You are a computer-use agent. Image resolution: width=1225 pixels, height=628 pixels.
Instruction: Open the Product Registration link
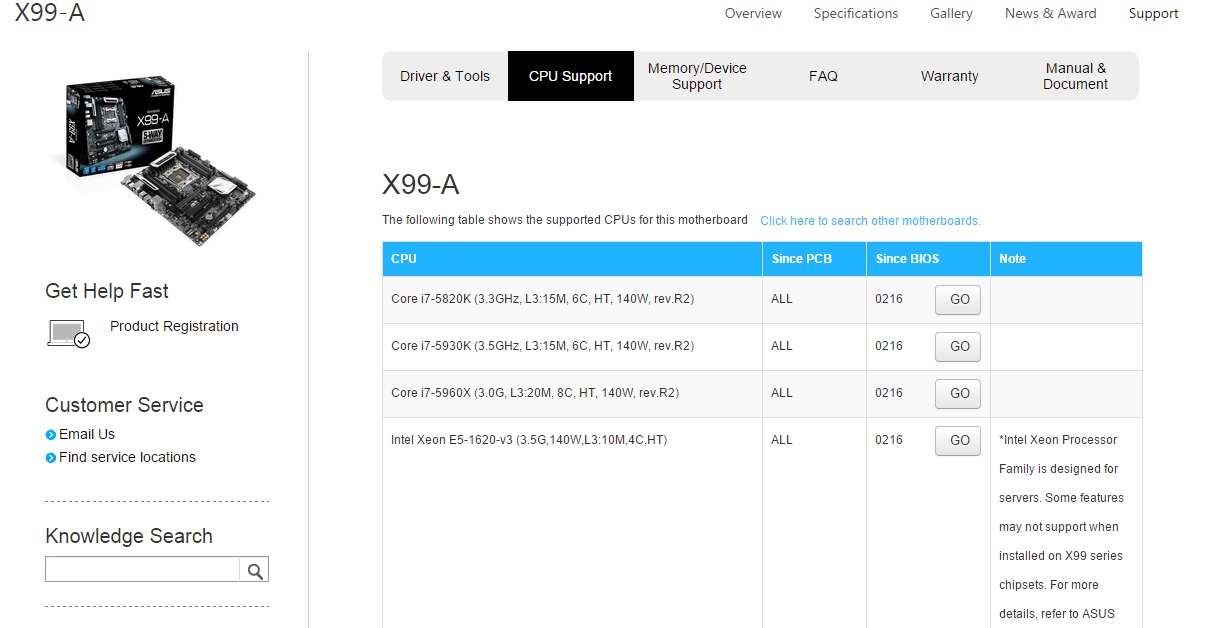point(174,326)
